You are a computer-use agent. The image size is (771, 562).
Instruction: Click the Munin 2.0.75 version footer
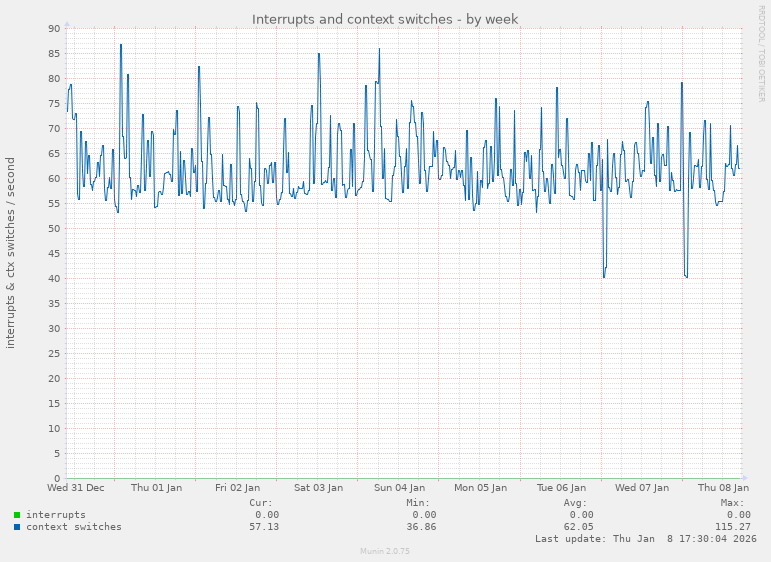[x=385, y=551]
